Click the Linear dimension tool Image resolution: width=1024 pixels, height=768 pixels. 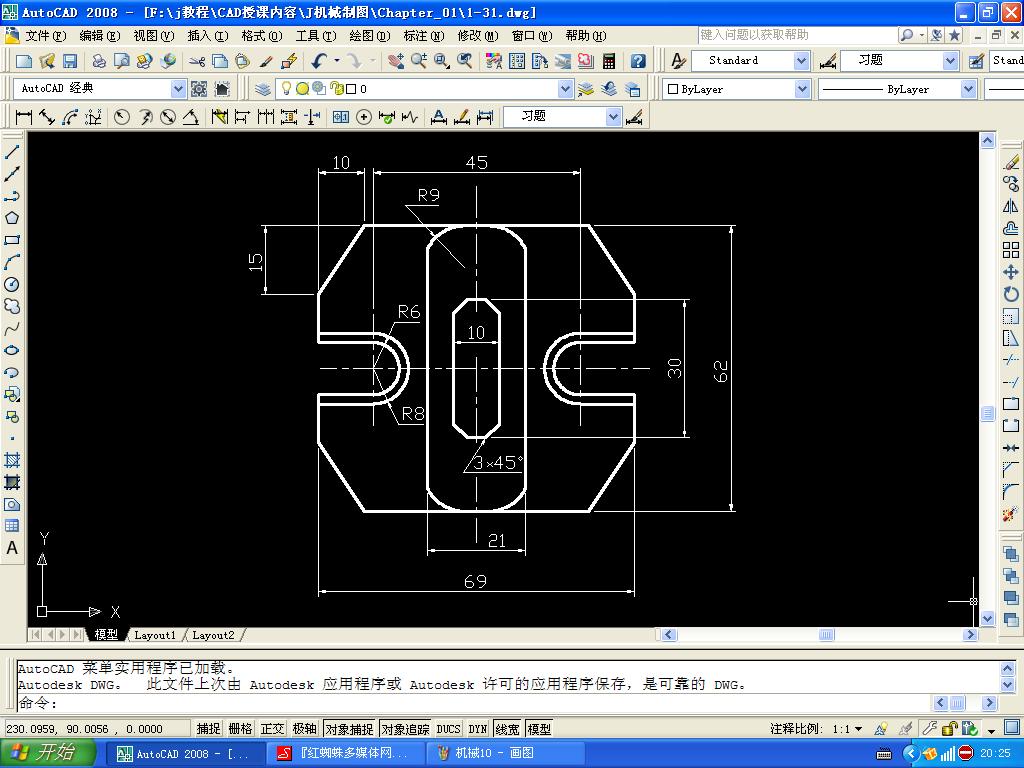[24, 117]
